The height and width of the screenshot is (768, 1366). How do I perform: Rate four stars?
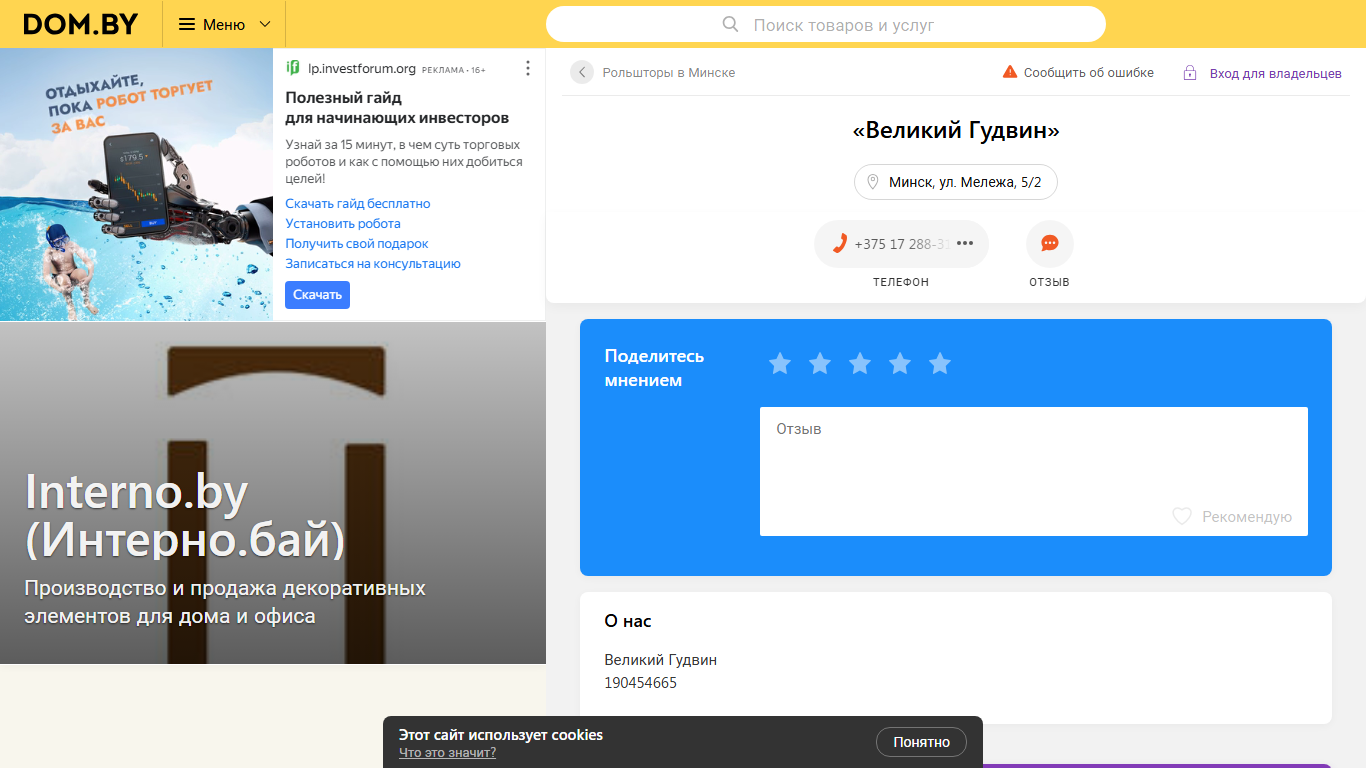(x=900, y=364)
